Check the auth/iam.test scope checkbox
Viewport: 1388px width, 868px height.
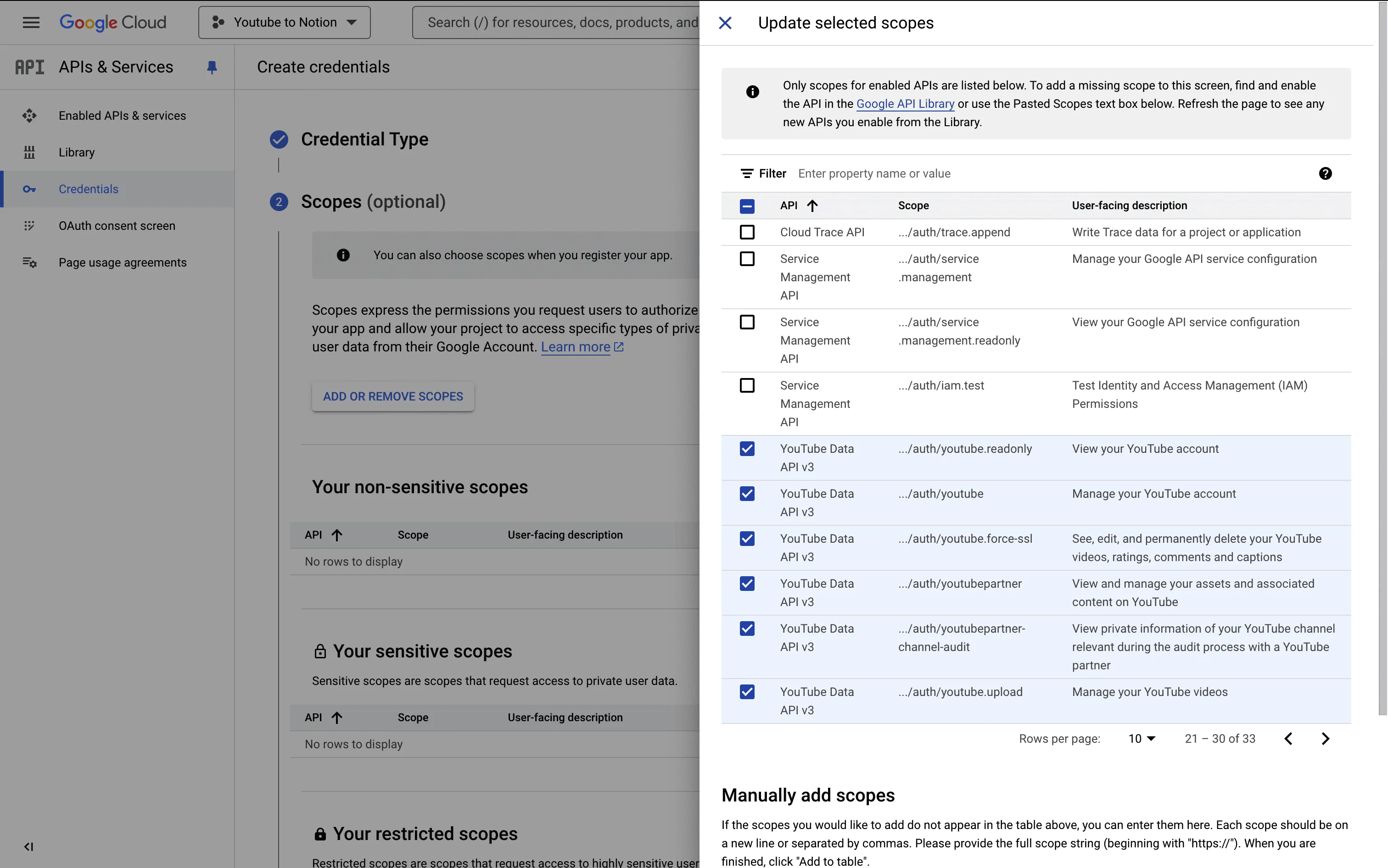pos(747,385)
